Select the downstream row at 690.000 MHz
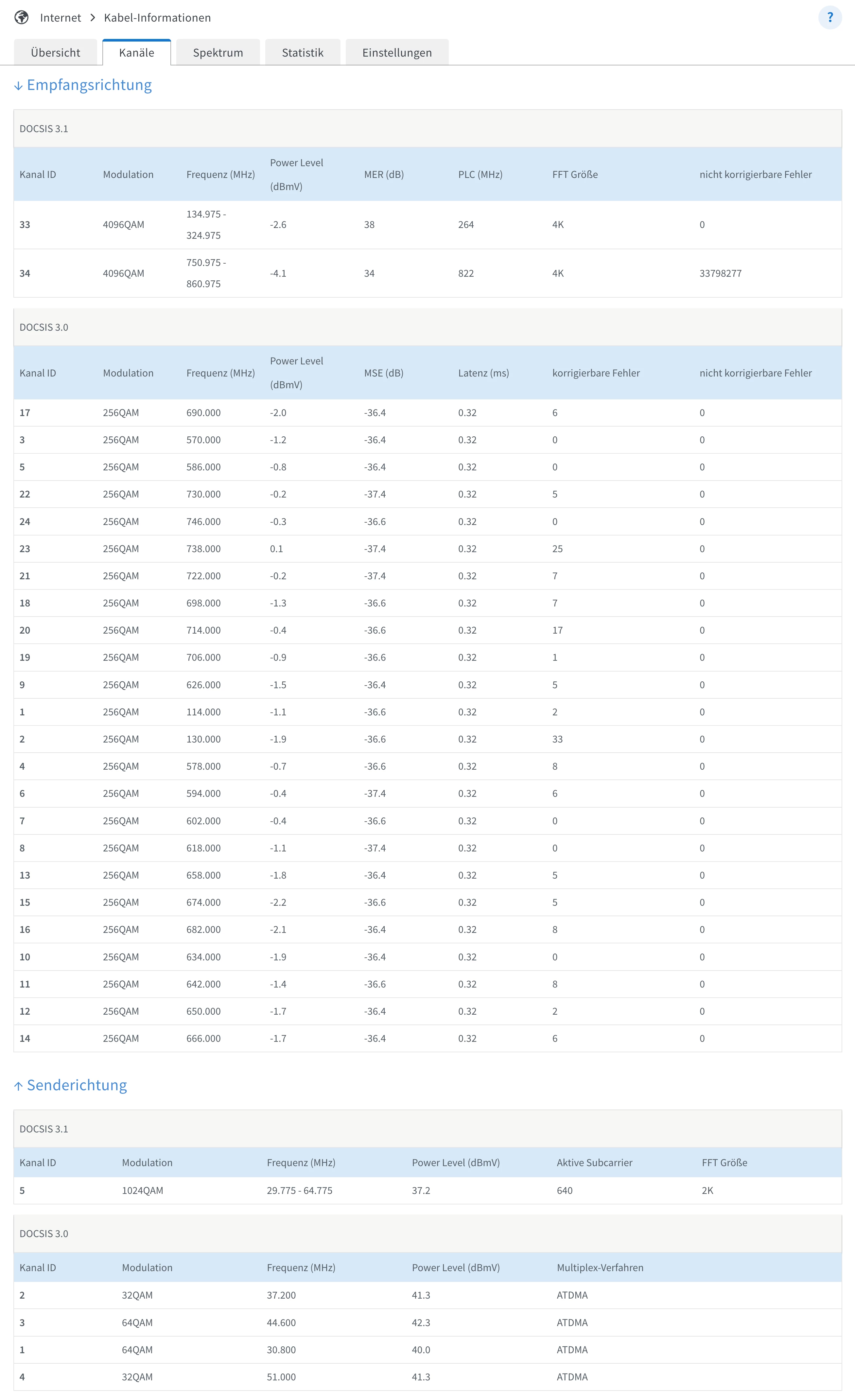 (203, 412)
